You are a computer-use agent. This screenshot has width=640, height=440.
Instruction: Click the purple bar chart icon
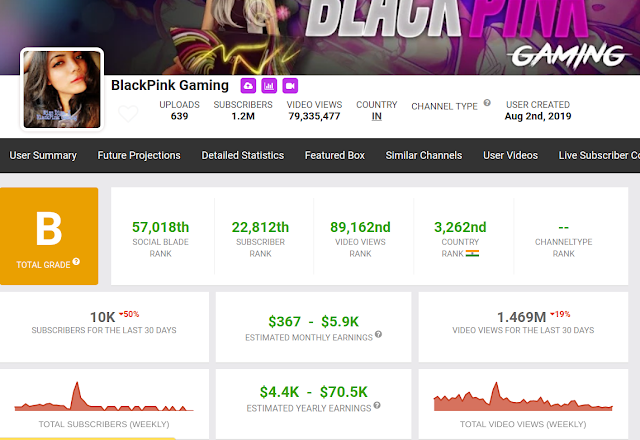click(x=269, y=86)
